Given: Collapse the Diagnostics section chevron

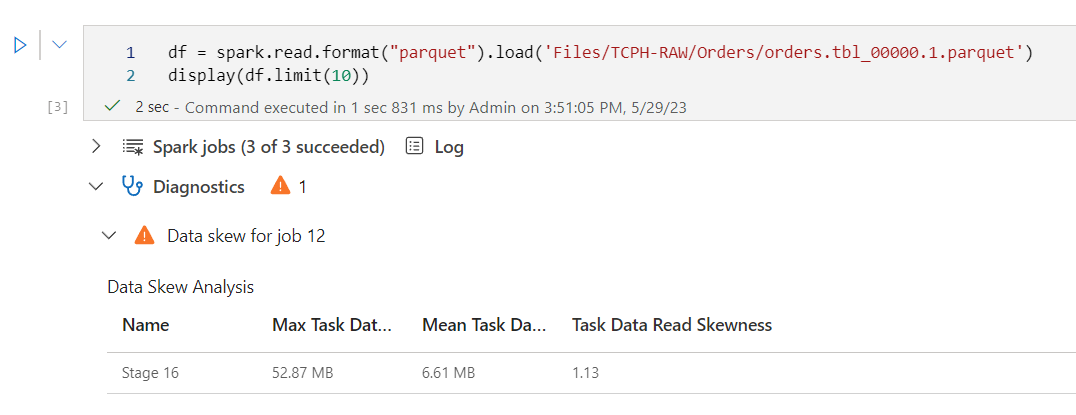Looking at the screenshot, I should click(96, 186).
